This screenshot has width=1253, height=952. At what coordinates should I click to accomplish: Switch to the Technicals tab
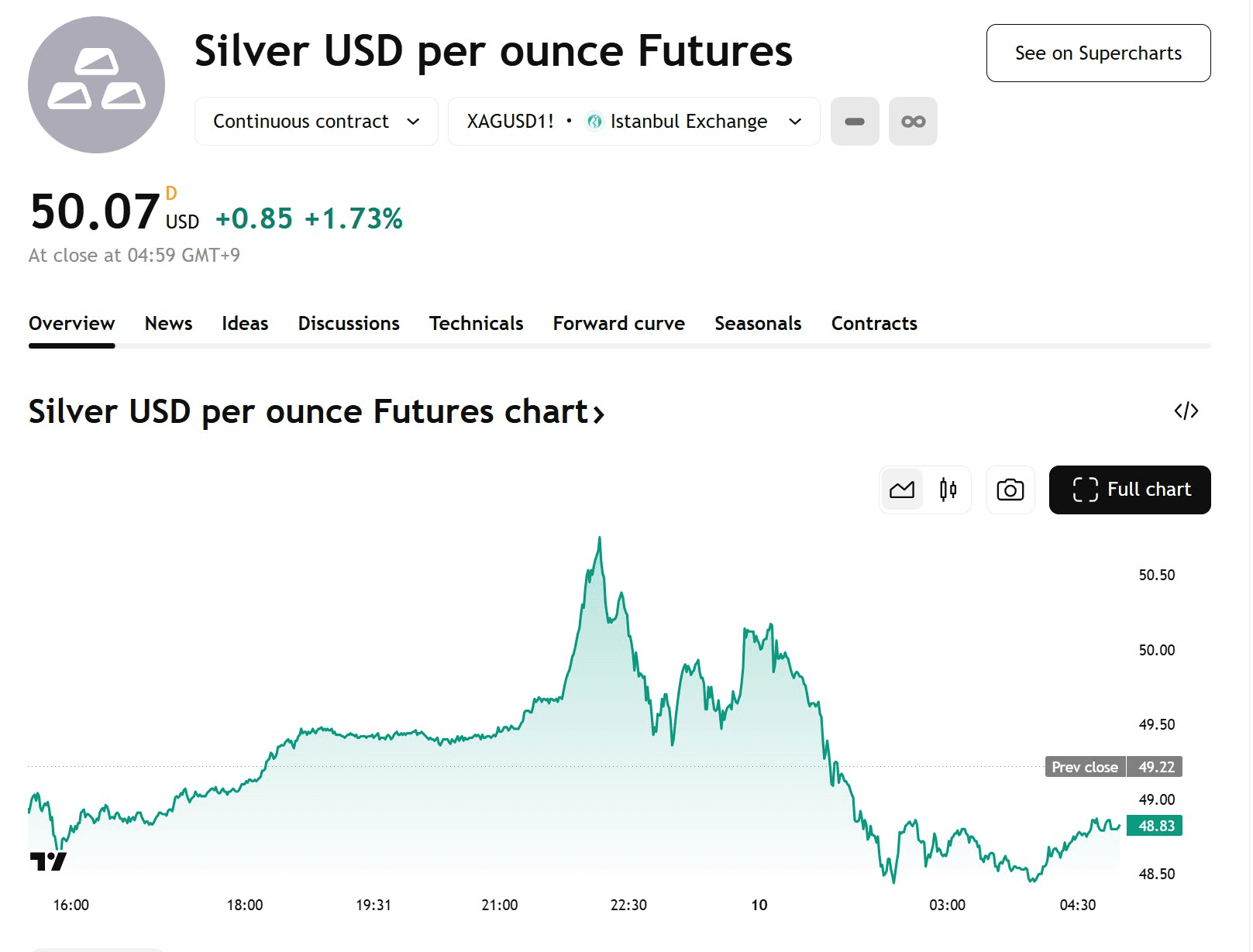click(x=476, y=323)
